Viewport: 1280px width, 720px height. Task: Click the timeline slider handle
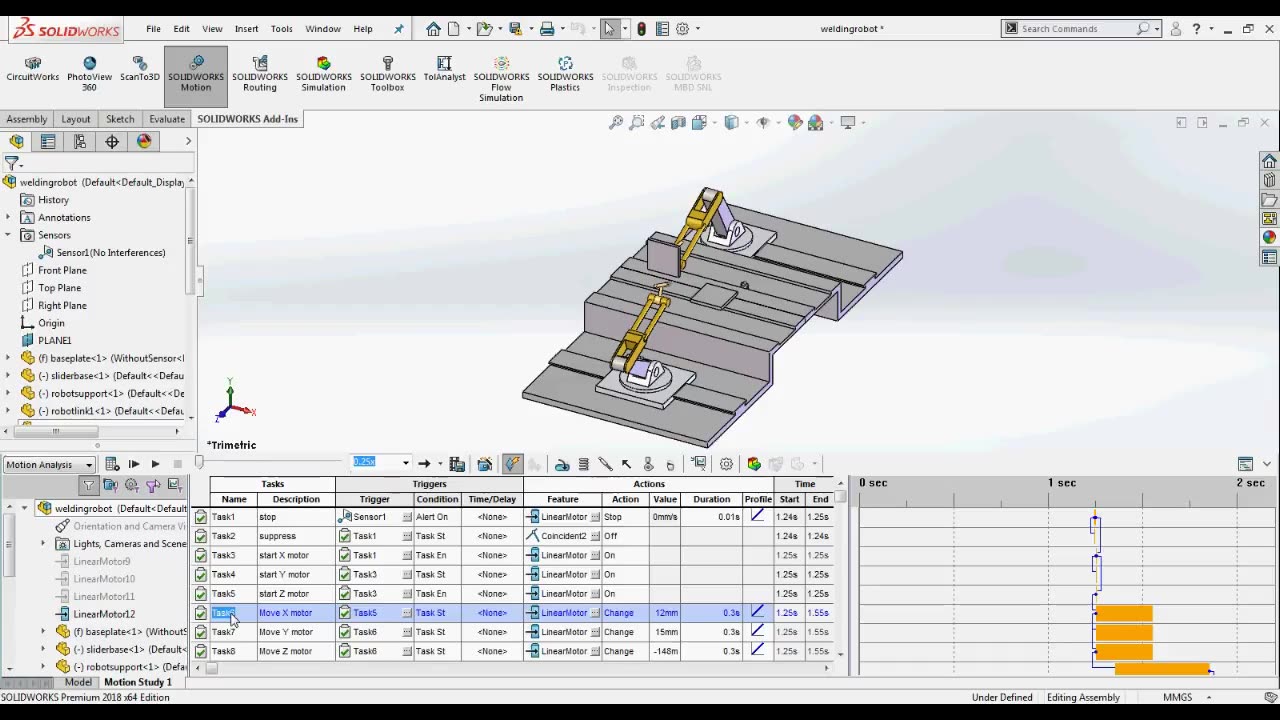(x=199, y=463)
